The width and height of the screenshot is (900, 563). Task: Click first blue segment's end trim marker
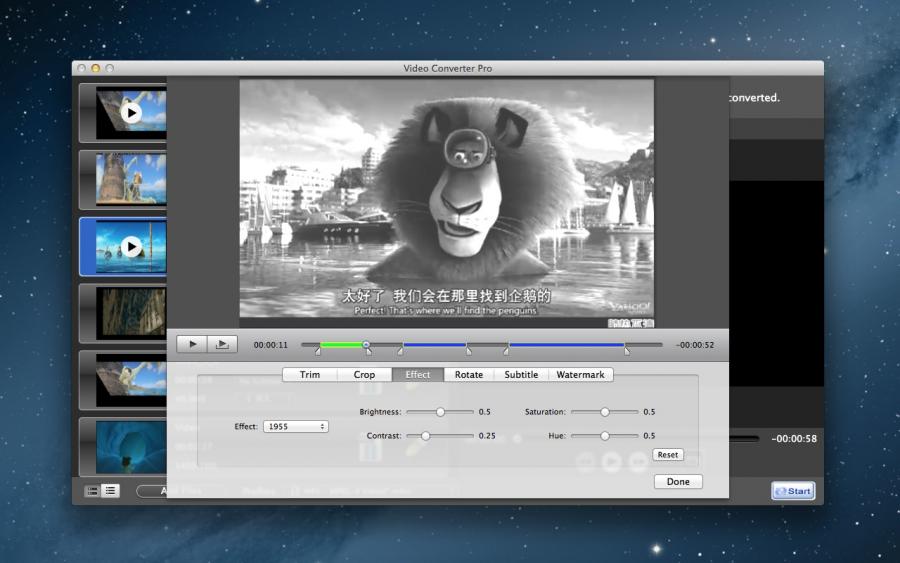pos(469,351)
